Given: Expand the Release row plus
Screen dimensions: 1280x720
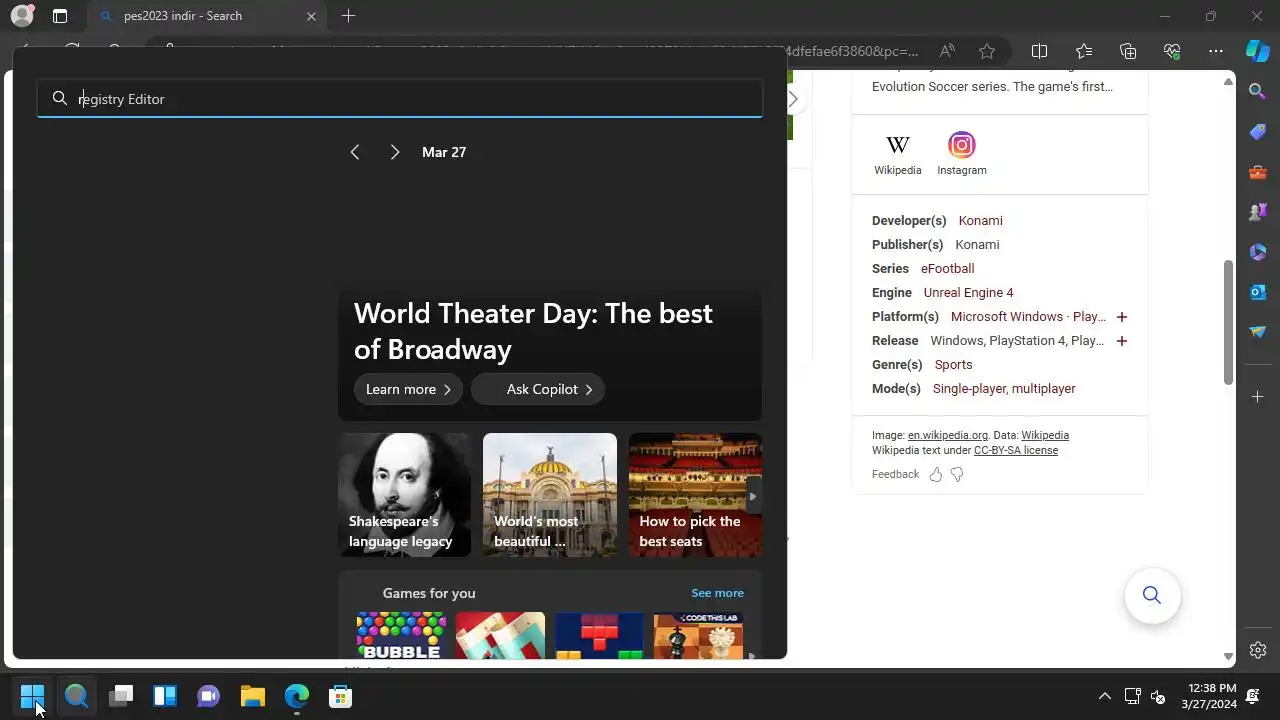Looking at the screenshot, I should (1122, 341).
